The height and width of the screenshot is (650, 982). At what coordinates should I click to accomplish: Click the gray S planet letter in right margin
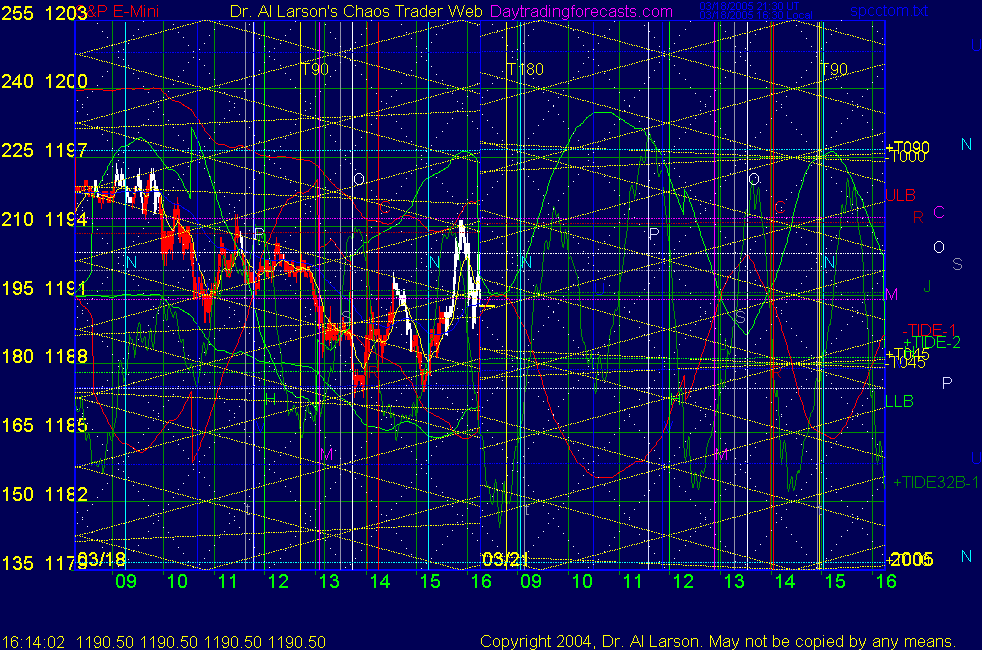point(957,264)
